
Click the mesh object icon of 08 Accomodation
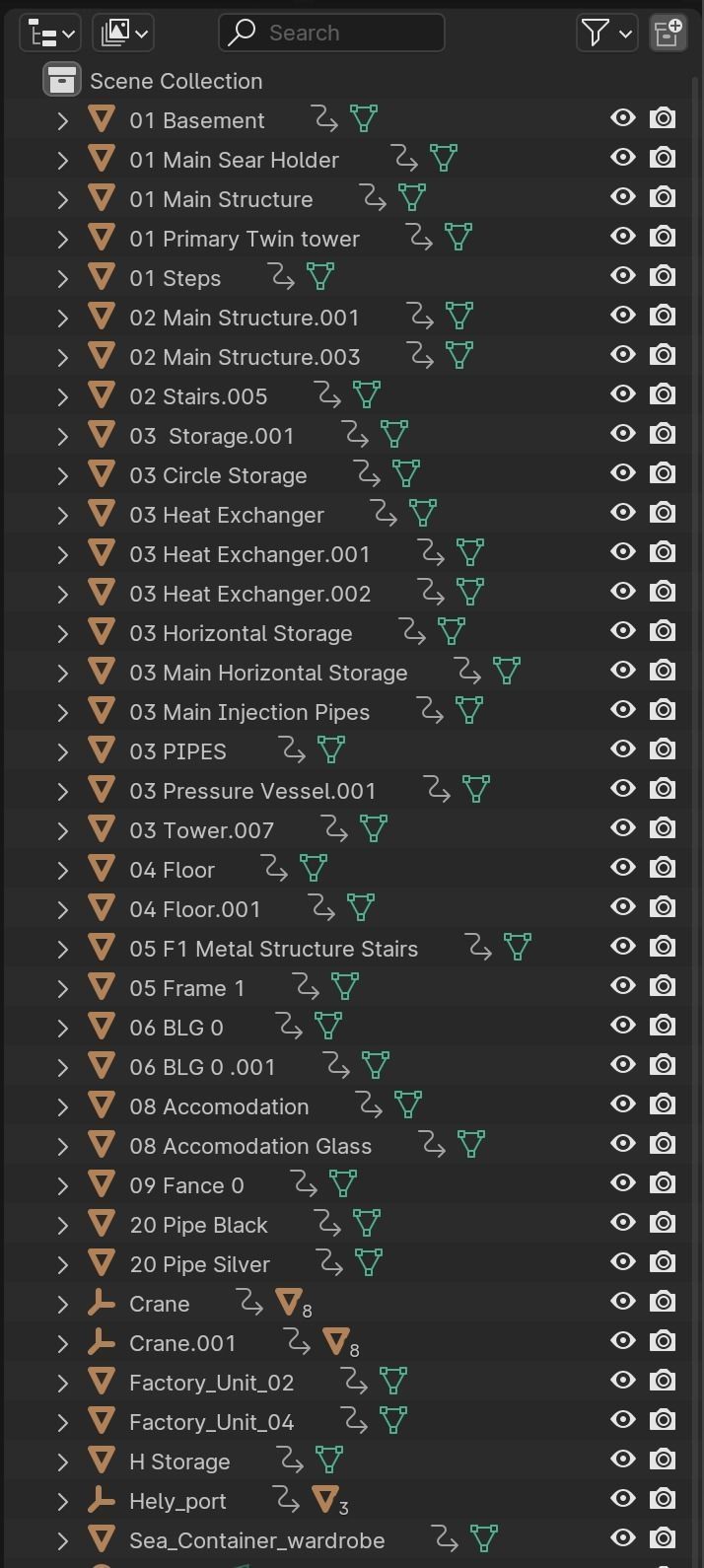click(102, 1105)
